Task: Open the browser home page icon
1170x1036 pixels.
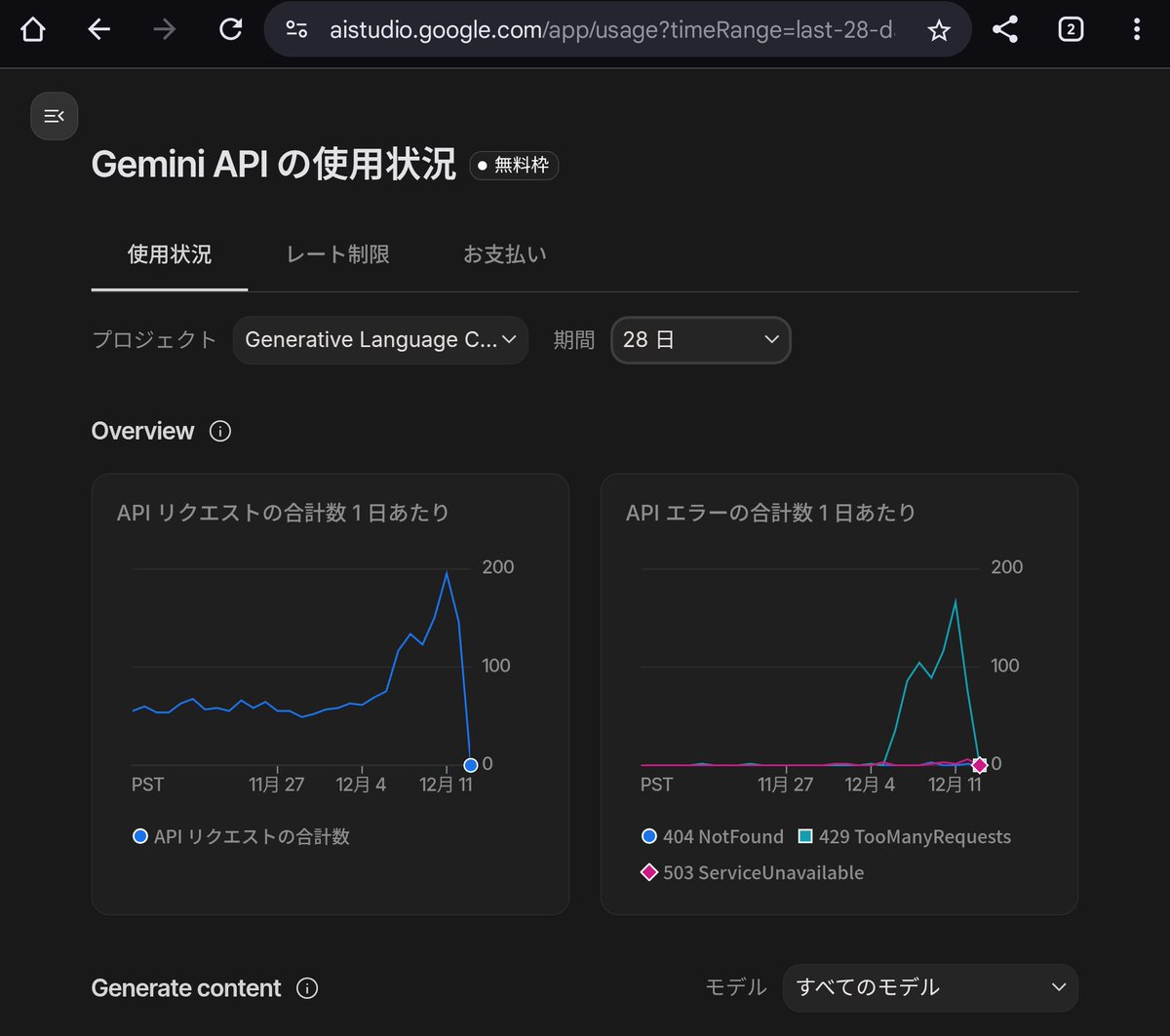Action: [x=32, y=29]
